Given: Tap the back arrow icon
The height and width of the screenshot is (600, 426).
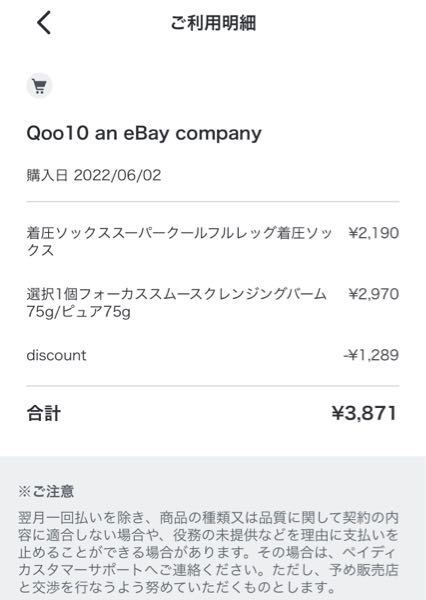Looking at the screenshot, I should (44, 23).
